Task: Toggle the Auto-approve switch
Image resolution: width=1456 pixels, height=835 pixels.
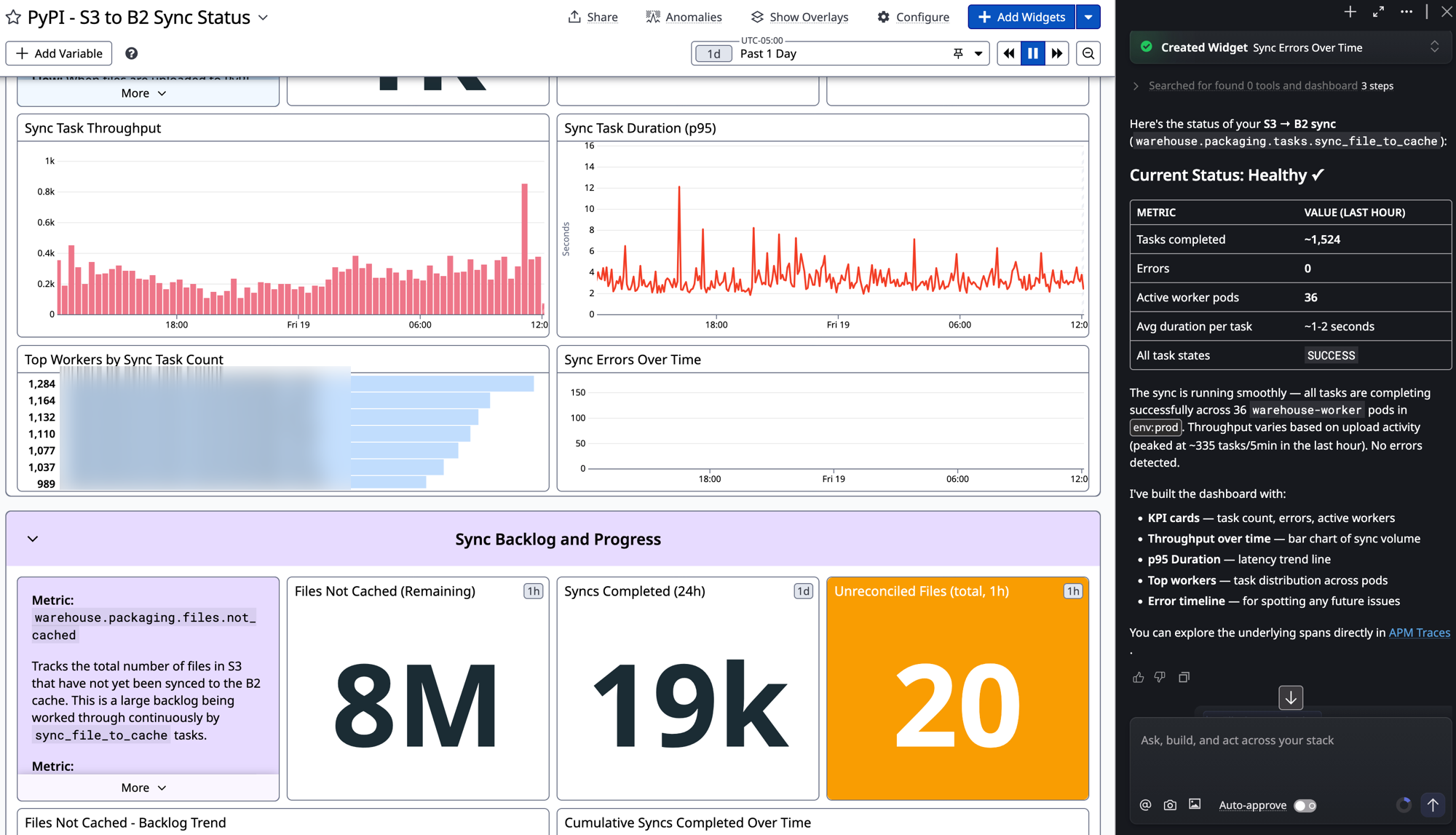Action: pyautogui.click(x=1305, y=805)
